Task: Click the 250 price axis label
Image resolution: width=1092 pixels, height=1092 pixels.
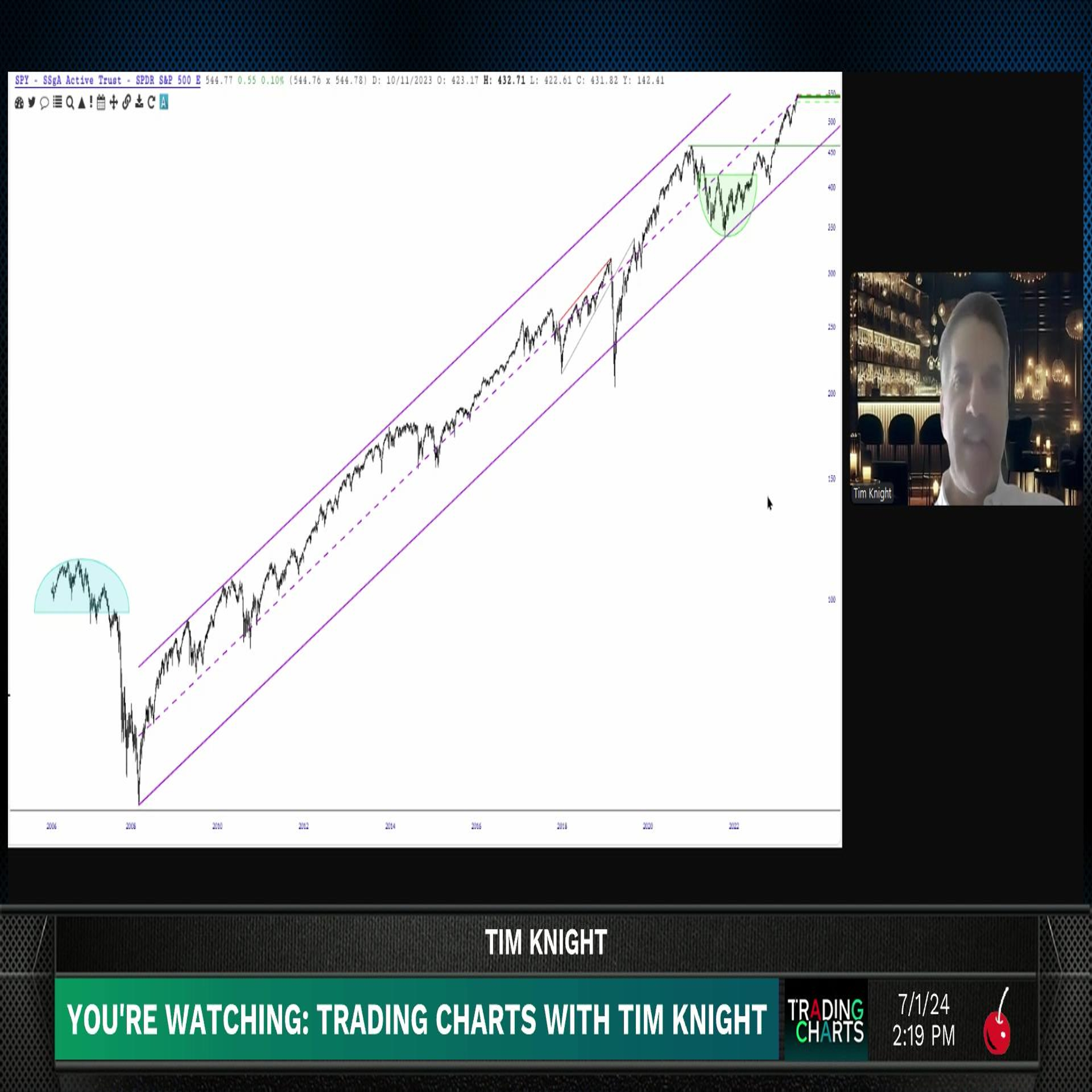Action: (x=831, y=327)
